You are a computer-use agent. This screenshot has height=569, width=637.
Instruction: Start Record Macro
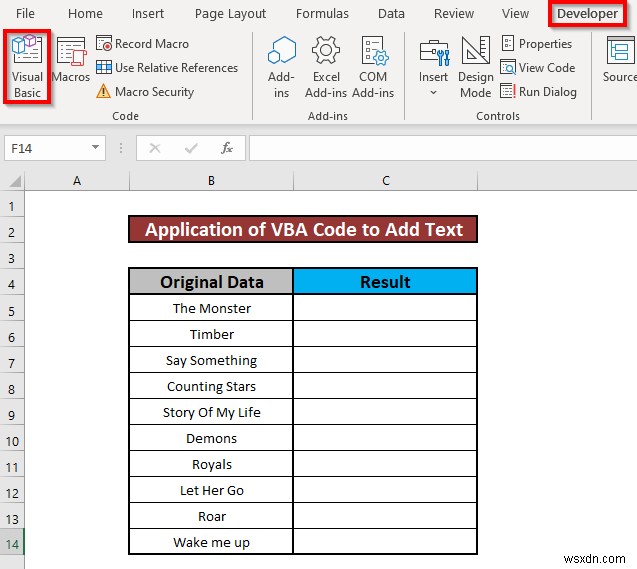(x=143, y=43)
